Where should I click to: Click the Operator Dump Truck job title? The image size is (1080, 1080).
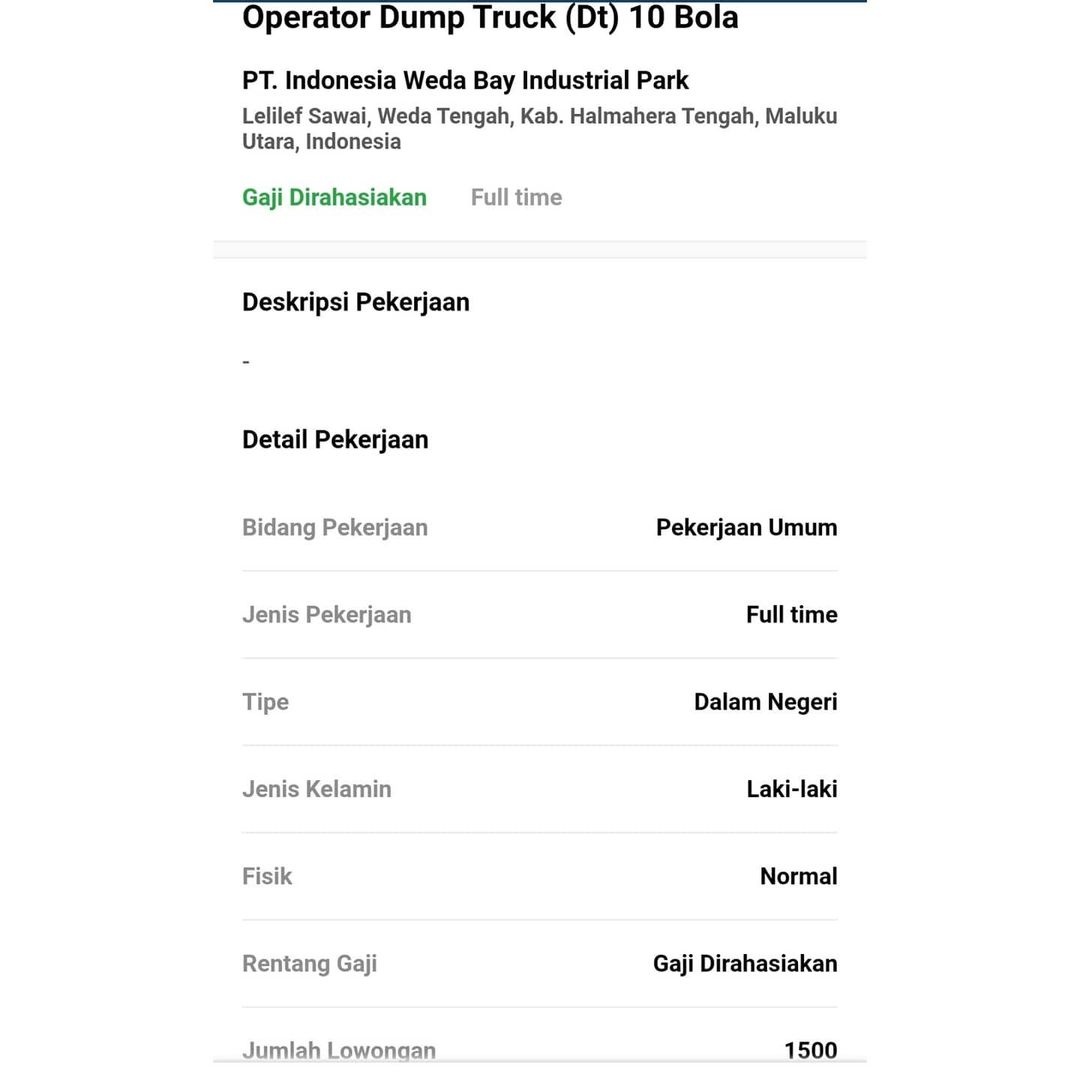[x=490, y=18]
